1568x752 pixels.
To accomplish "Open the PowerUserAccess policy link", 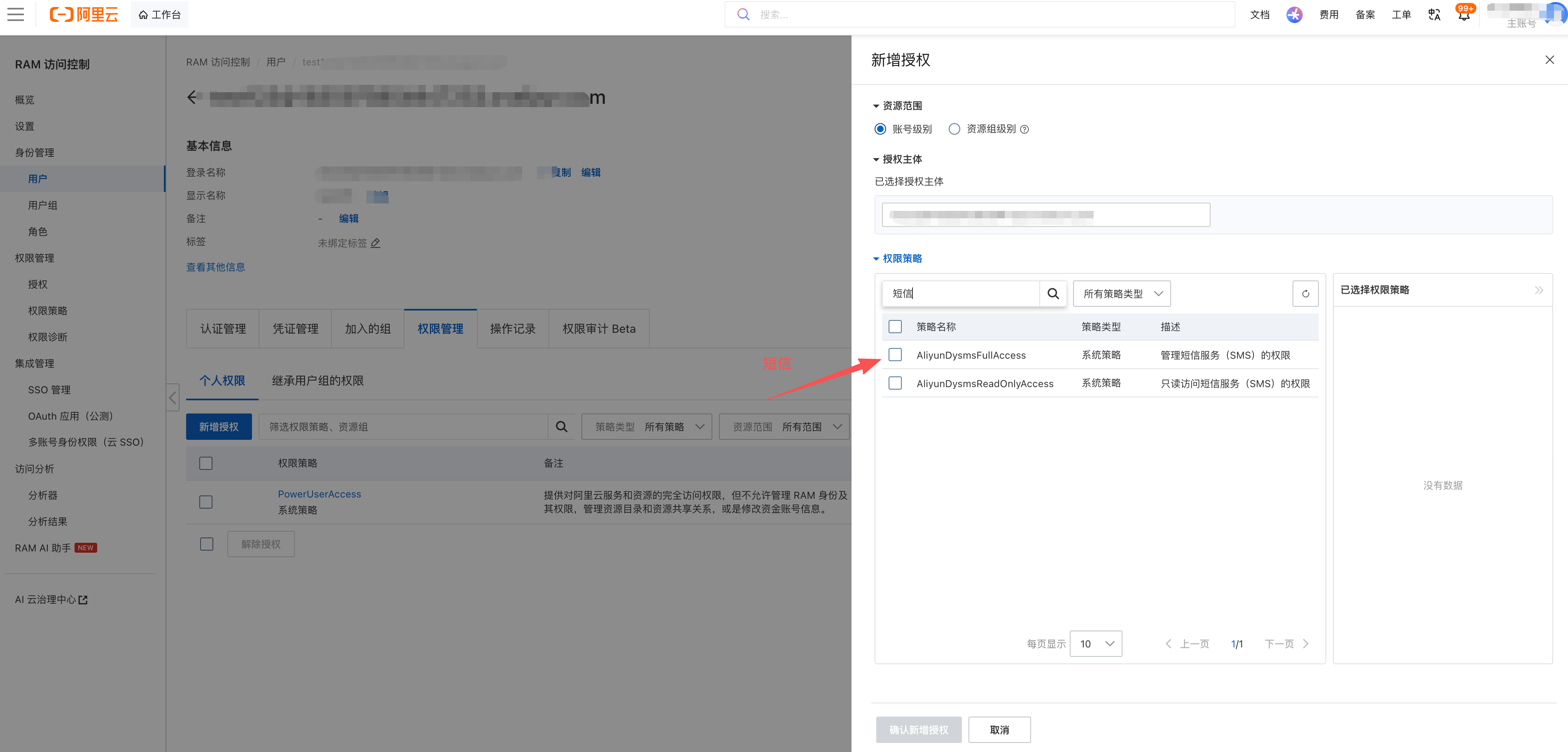I will pyautogui.click(x=319, y=495).
